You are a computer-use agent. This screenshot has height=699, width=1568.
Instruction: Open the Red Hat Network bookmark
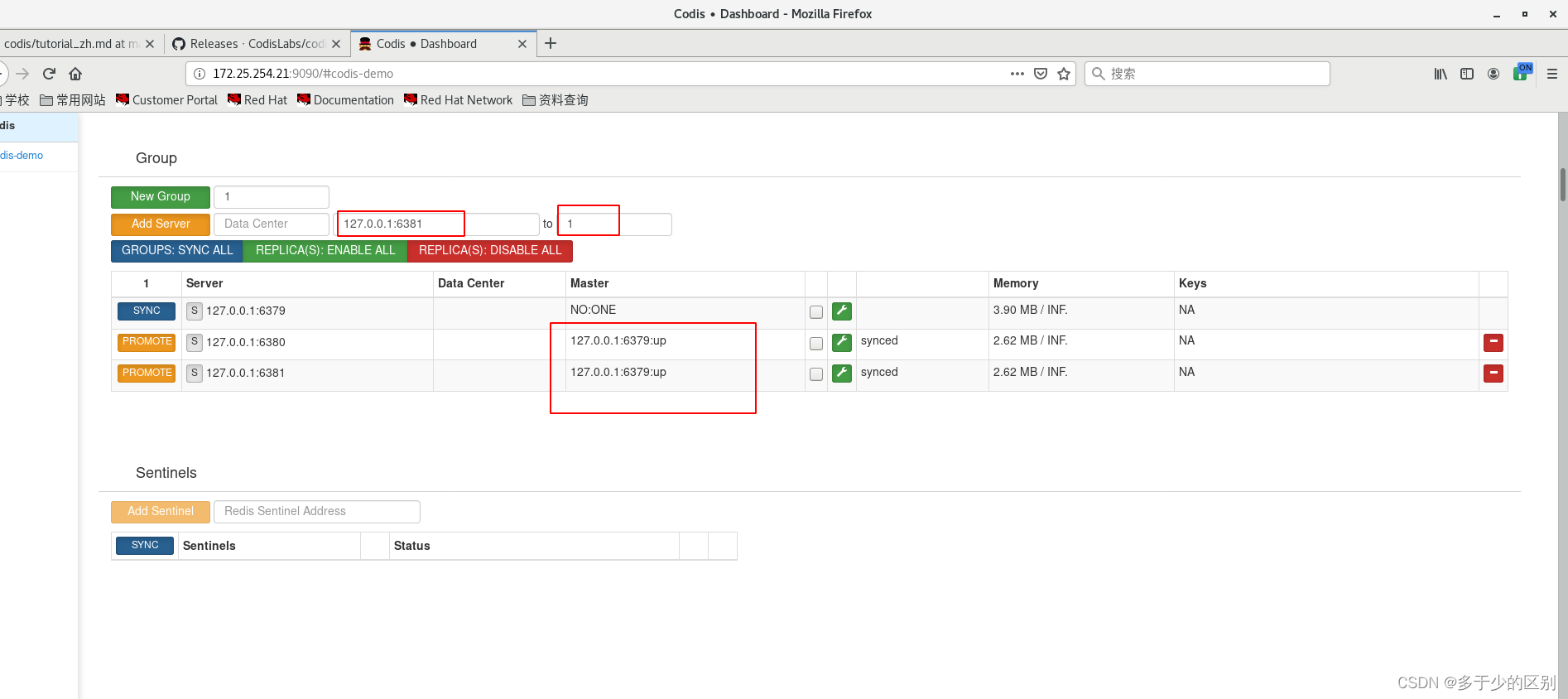coord(458,100)
